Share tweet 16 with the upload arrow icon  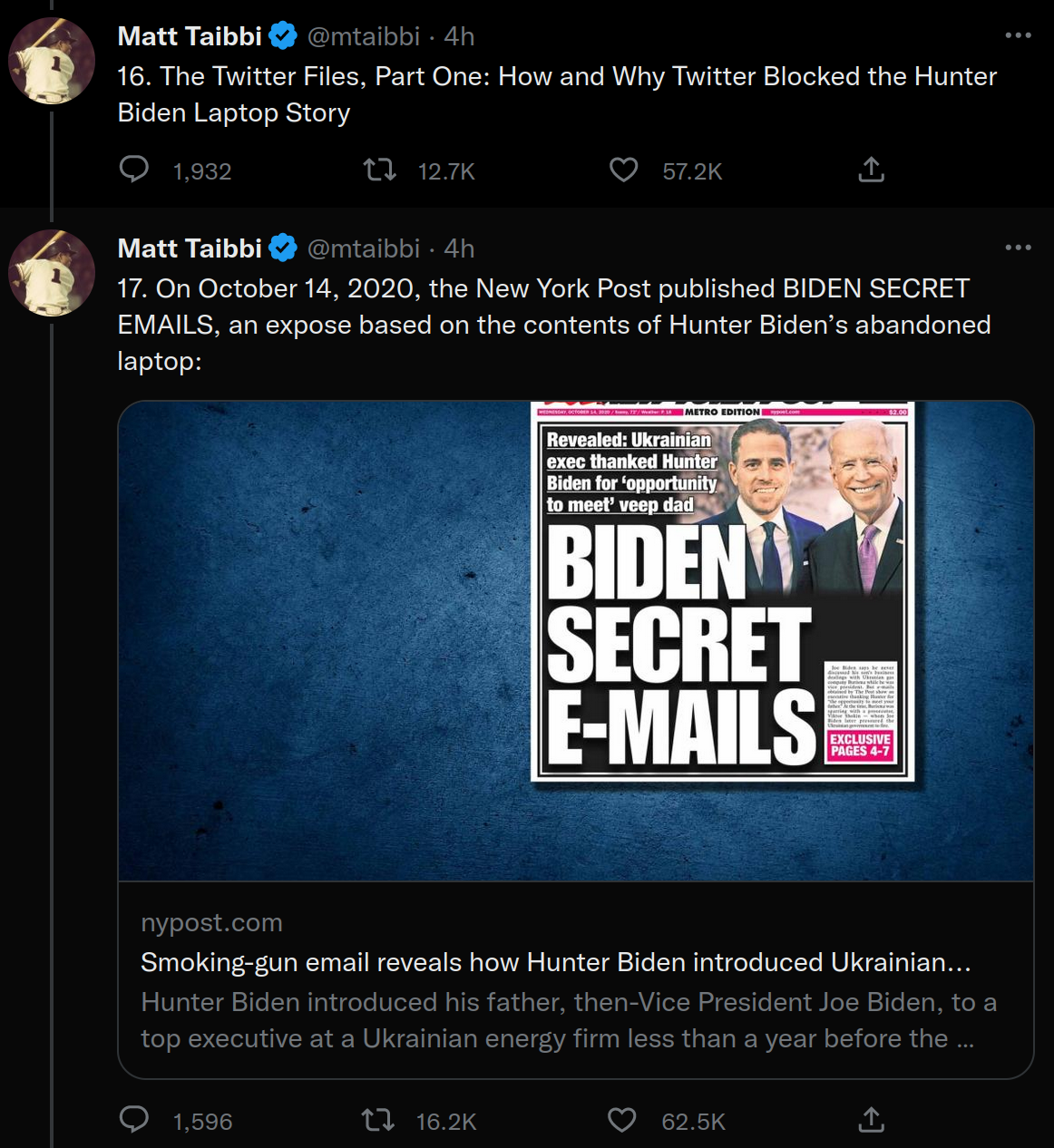(x=871, y=170)
